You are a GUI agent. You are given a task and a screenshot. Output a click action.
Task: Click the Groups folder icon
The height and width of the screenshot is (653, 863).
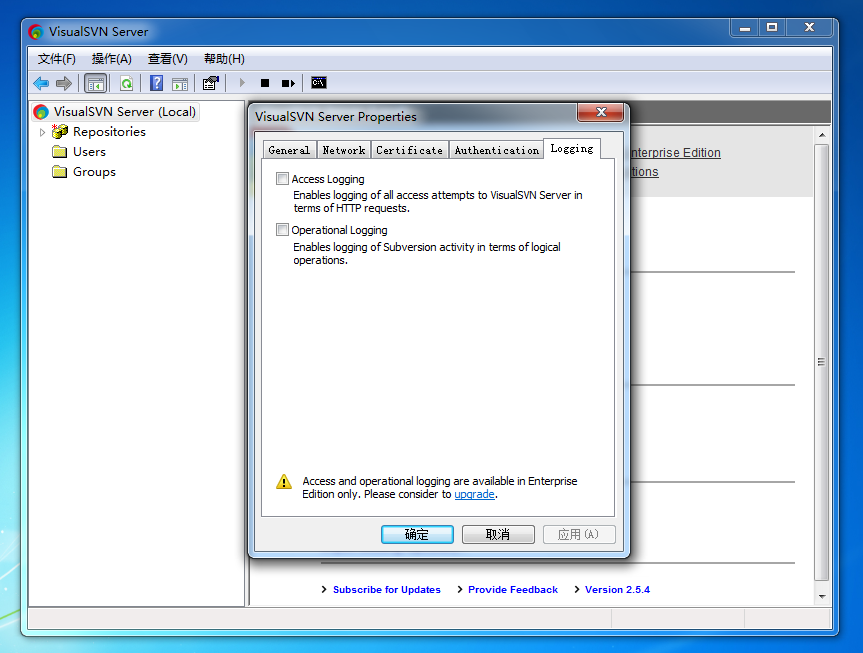[59, 172]
